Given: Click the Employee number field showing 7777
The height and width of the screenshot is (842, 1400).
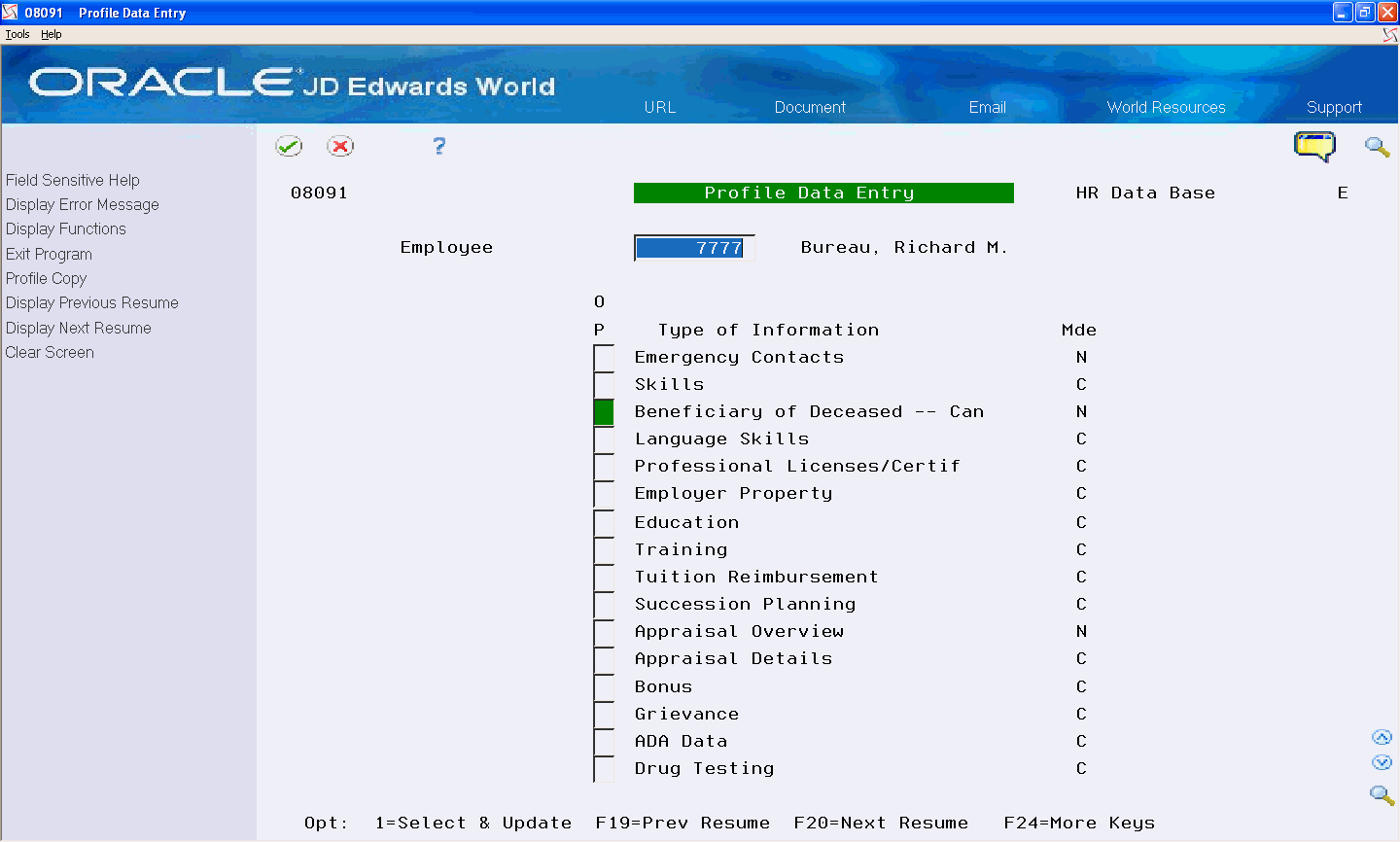Looking at the screenshot, I should tap(694, 248).
